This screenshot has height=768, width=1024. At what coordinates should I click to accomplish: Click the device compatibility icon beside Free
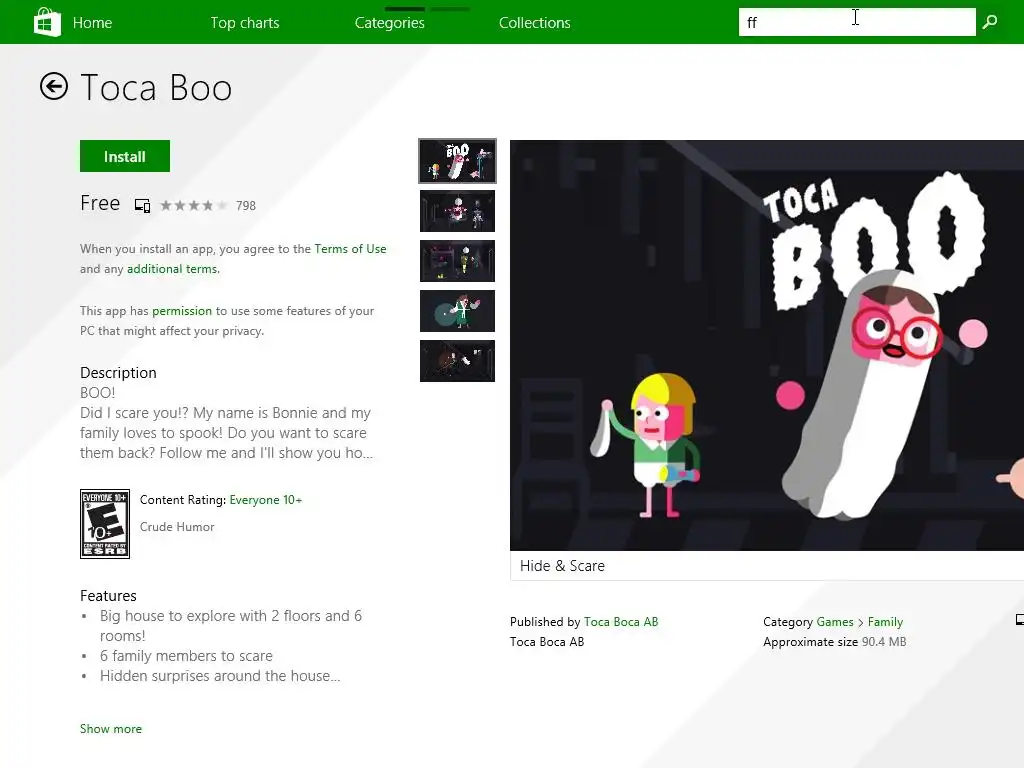point(142,205)
